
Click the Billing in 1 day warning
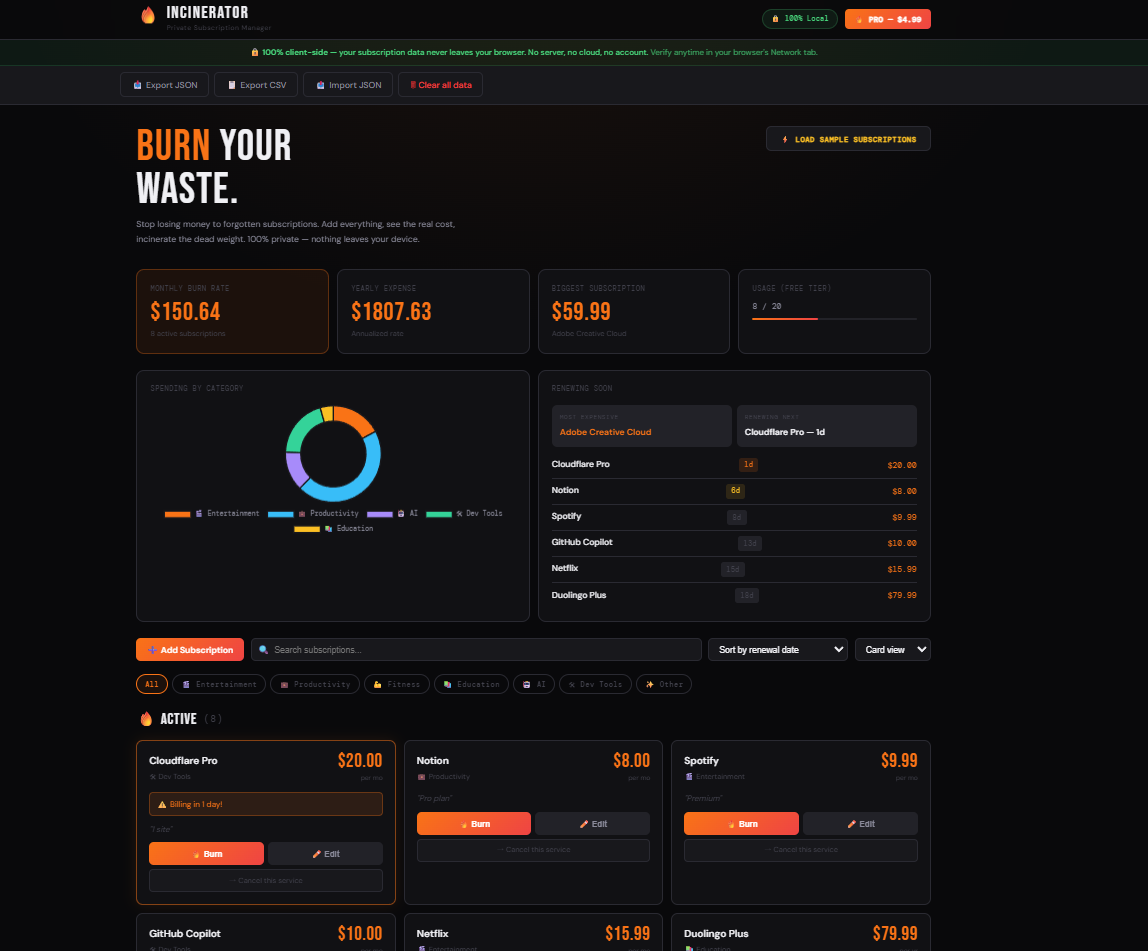pos(266,804)
